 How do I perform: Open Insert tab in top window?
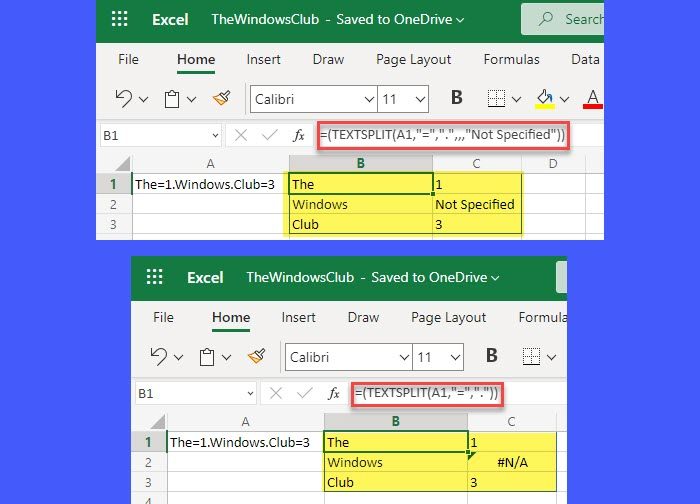pyautogui.click(x=263, y=59)
